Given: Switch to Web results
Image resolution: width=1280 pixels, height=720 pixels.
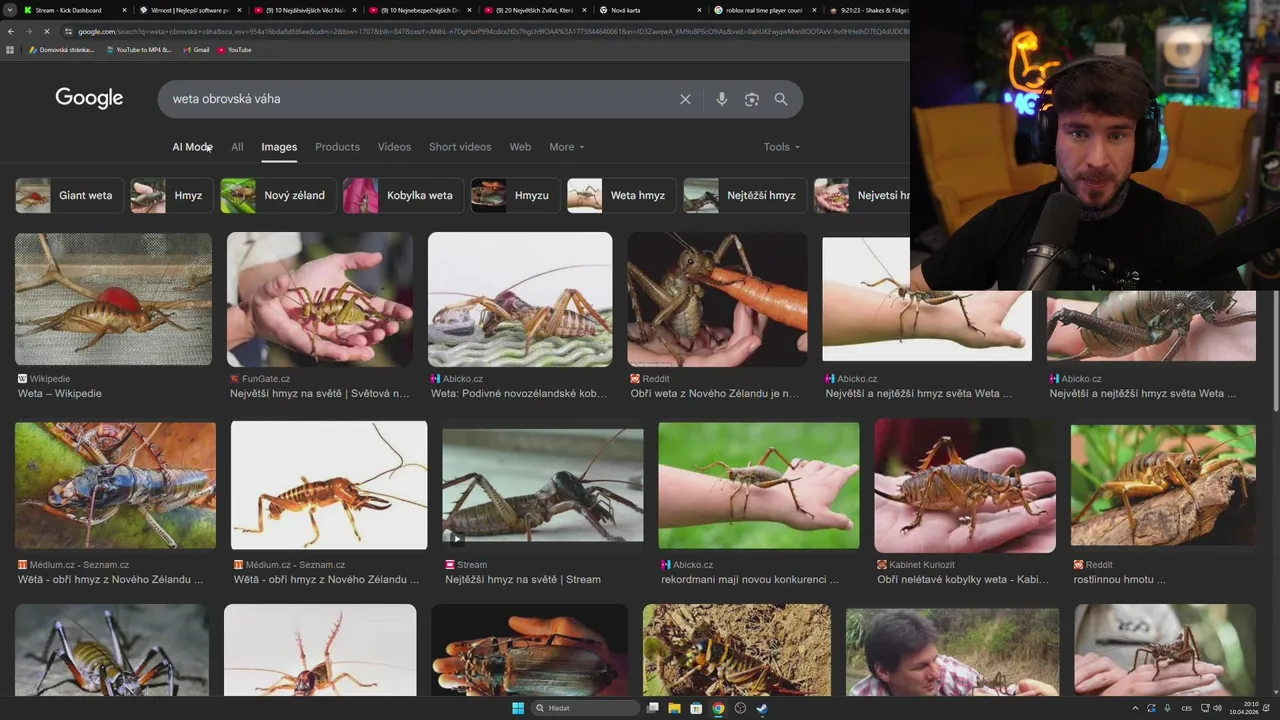Looking at the screenshot, I should [520, 147].
